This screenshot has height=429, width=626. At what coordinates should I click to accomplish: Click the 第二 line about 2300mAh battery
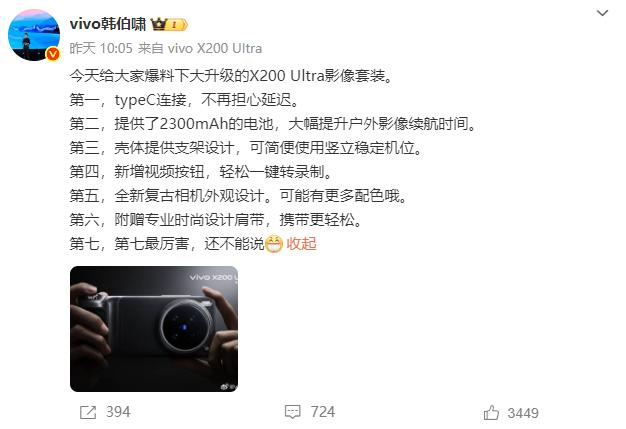tap(274, 124)
